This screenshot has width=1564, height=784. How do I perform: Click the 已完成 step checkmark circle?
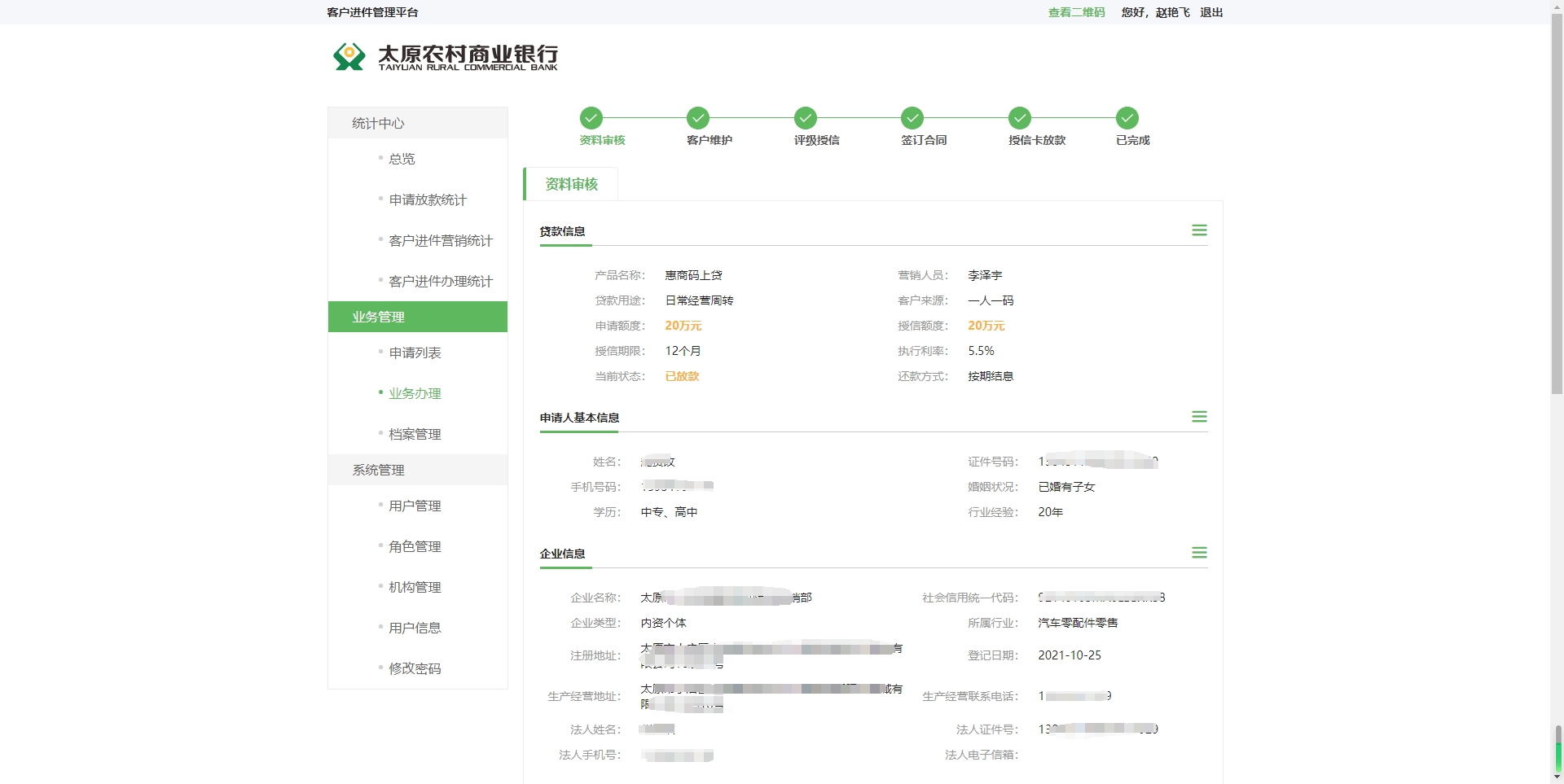click(1127, 118)
